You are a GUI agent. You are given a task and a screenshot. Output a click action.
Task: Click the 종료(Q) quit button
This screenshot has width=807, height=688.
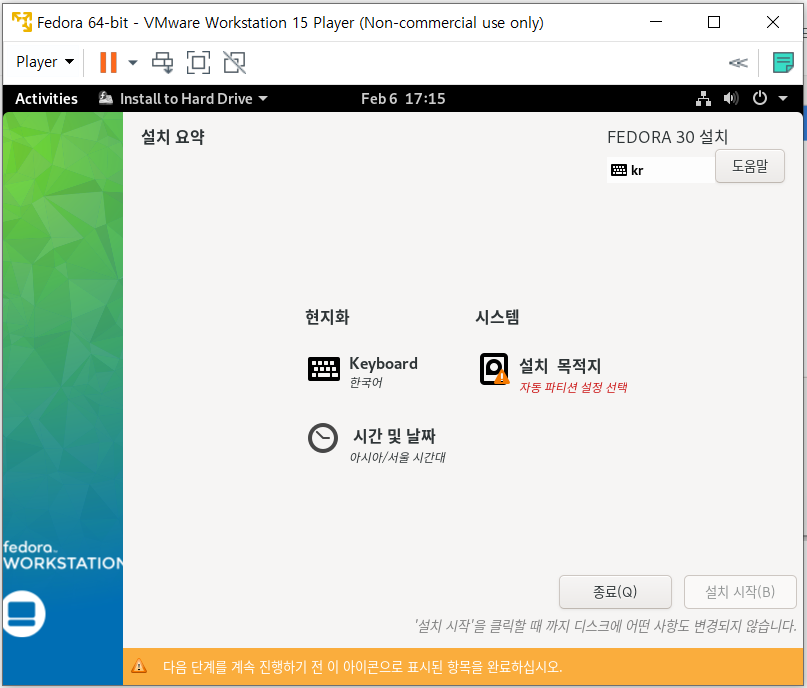pyautogui.click(x=615, y=592)
